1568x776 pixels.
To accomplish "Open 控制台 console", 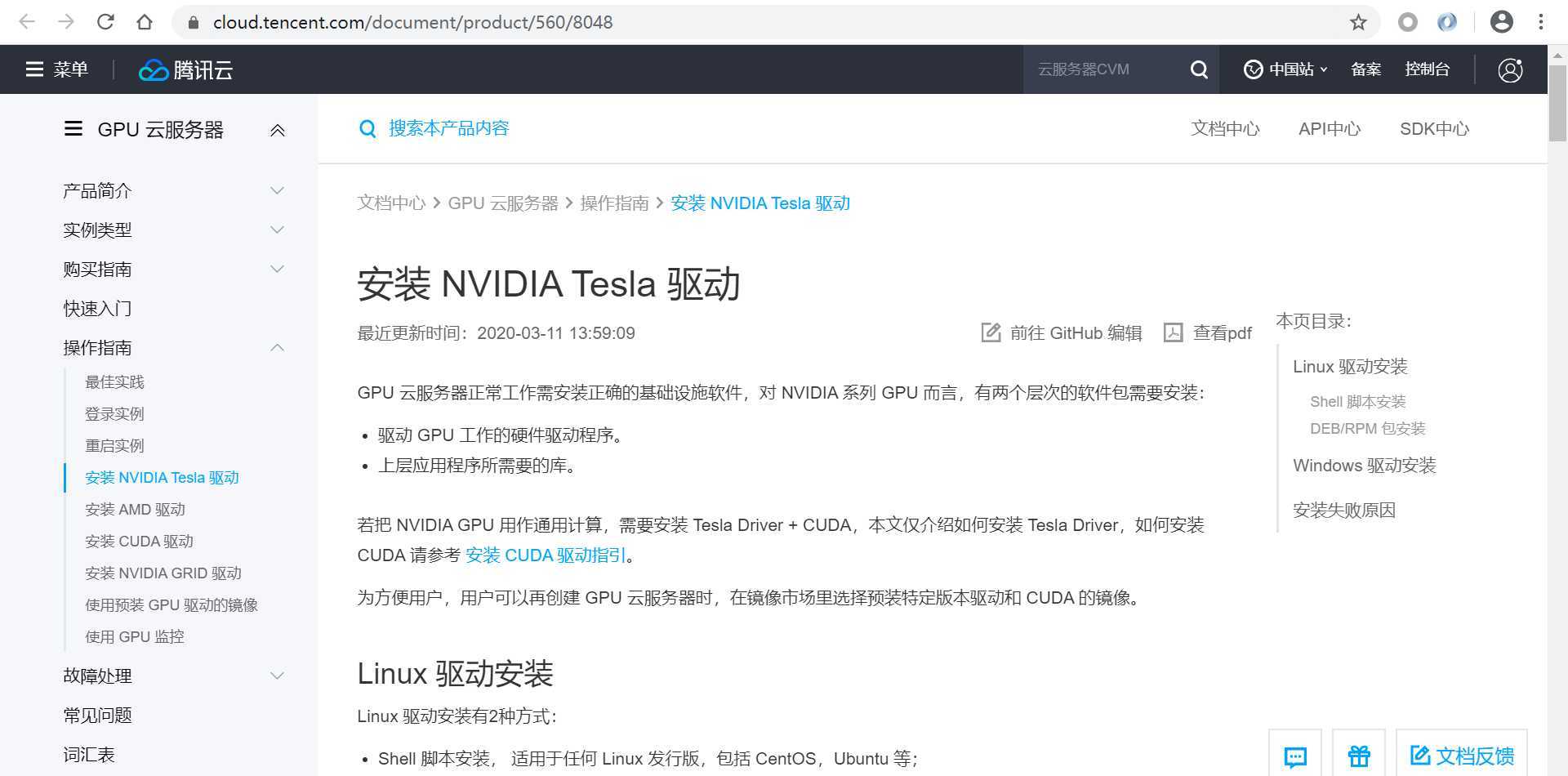I will coord(1427,69).
